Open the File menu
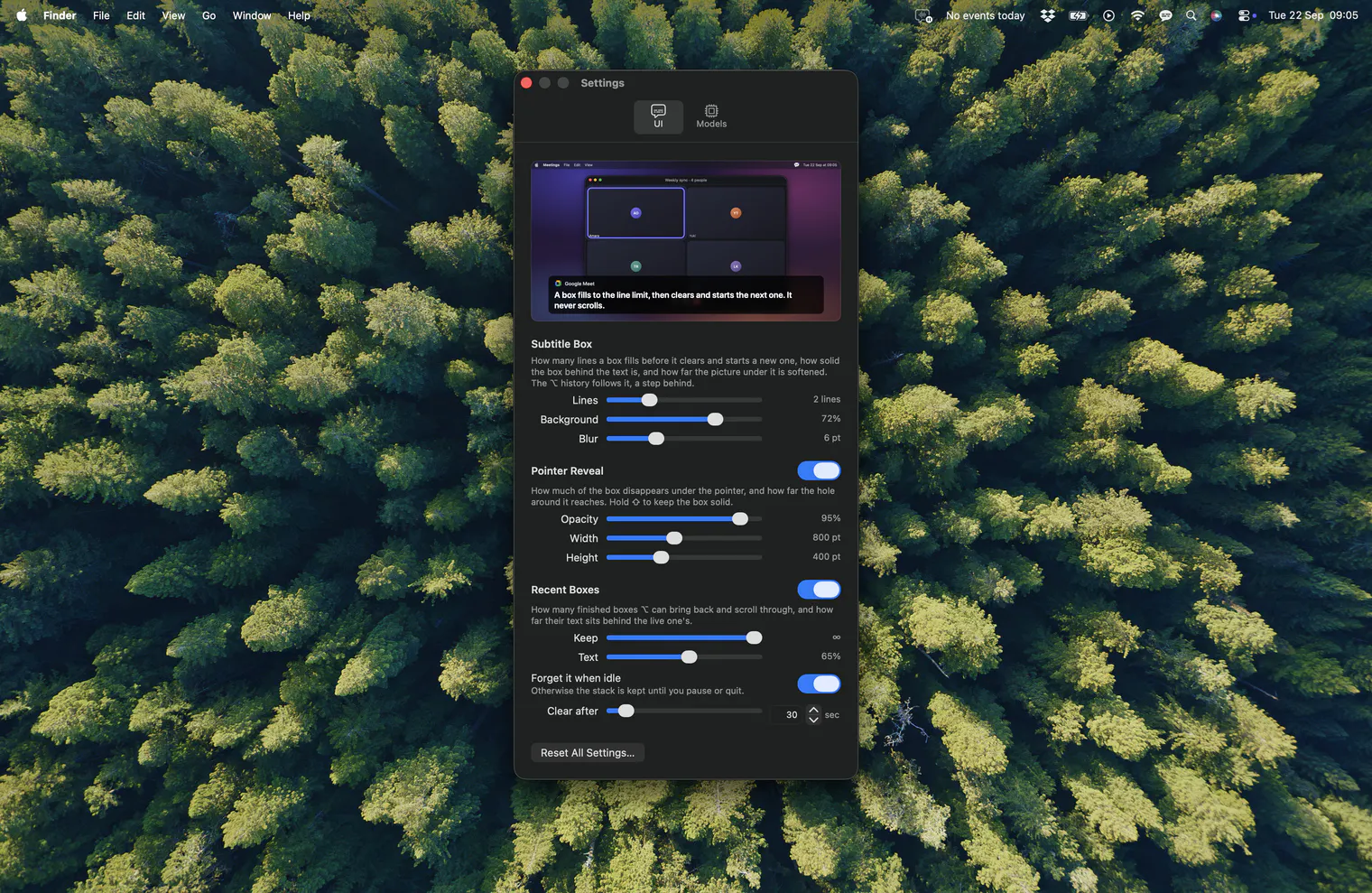Viewport: 1372px width, 893px height. (x=101, y=15)
